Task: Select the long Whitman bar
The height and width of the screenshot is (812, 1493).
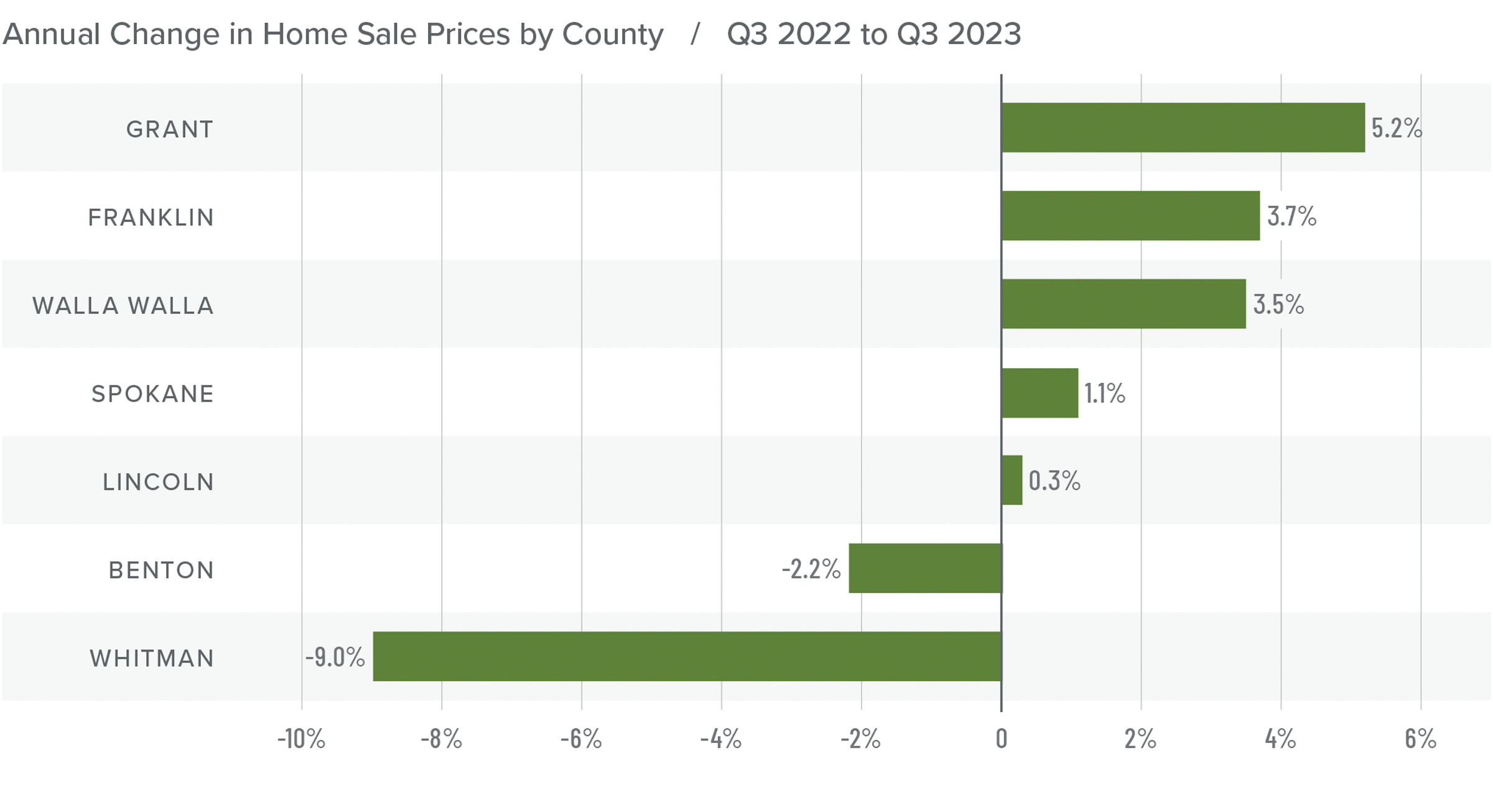Action: click(x=687, y=657)
